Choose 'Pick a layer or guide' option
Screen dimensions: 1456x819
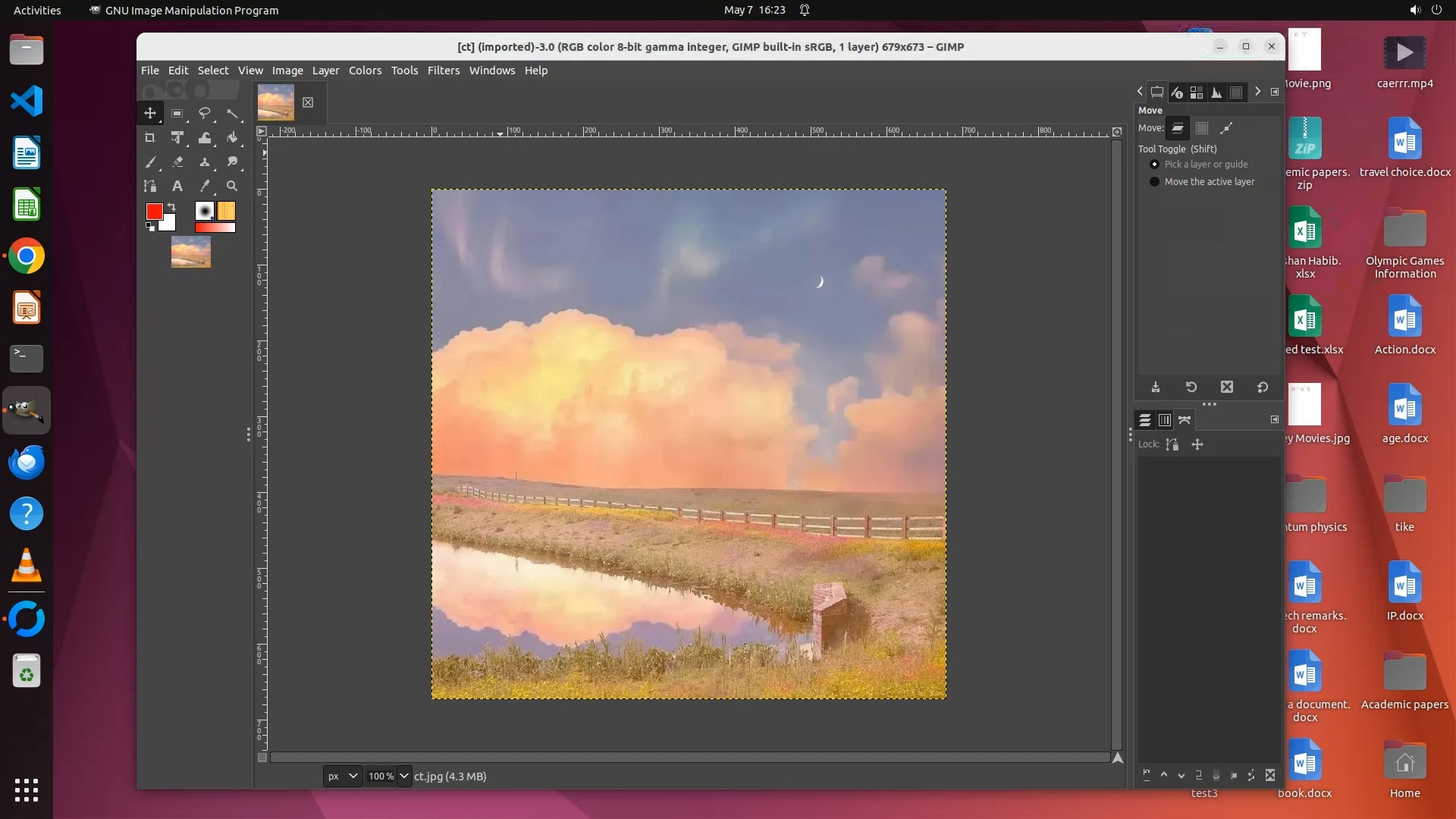tap(1154, 165)
